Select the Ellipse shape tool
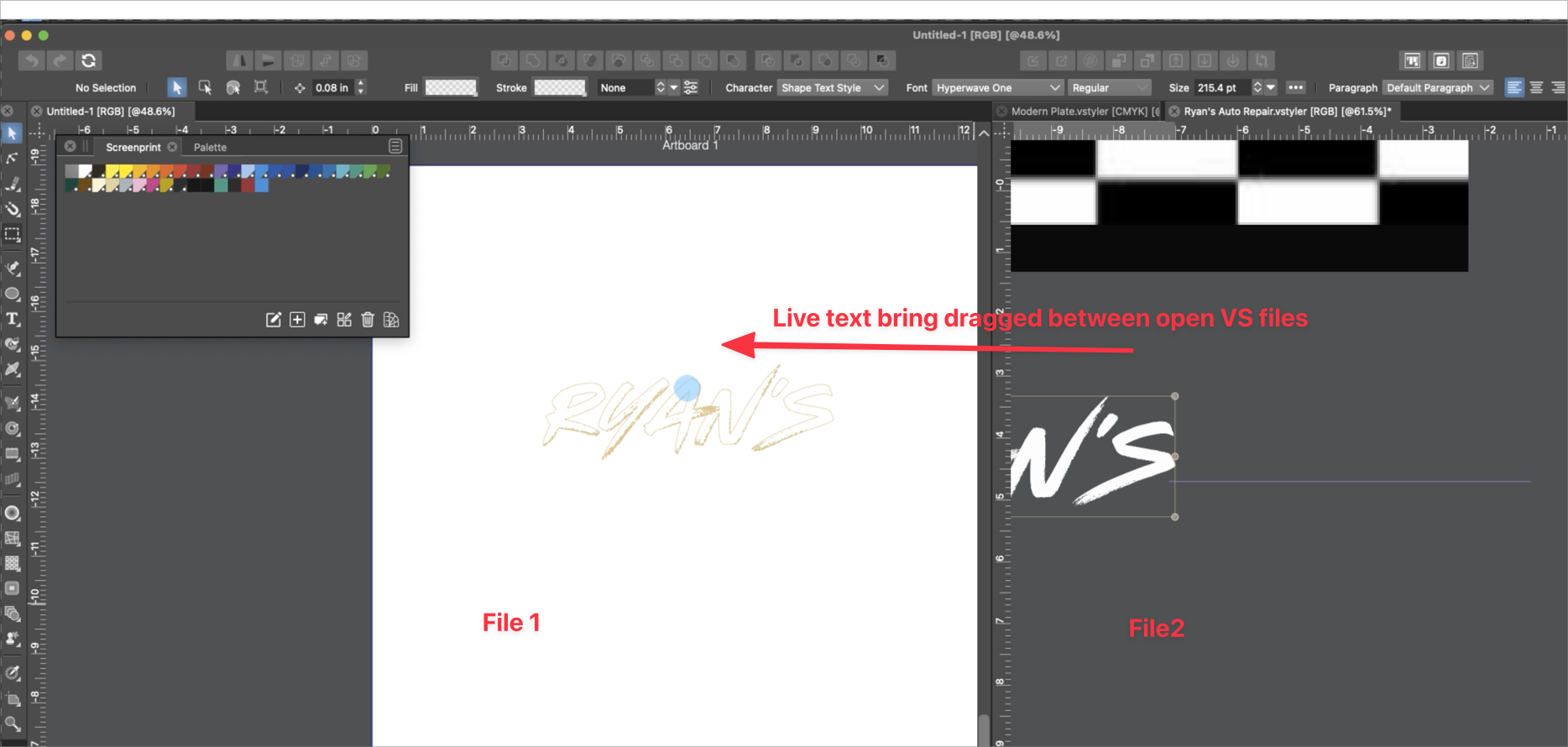 tap(13, 294)
